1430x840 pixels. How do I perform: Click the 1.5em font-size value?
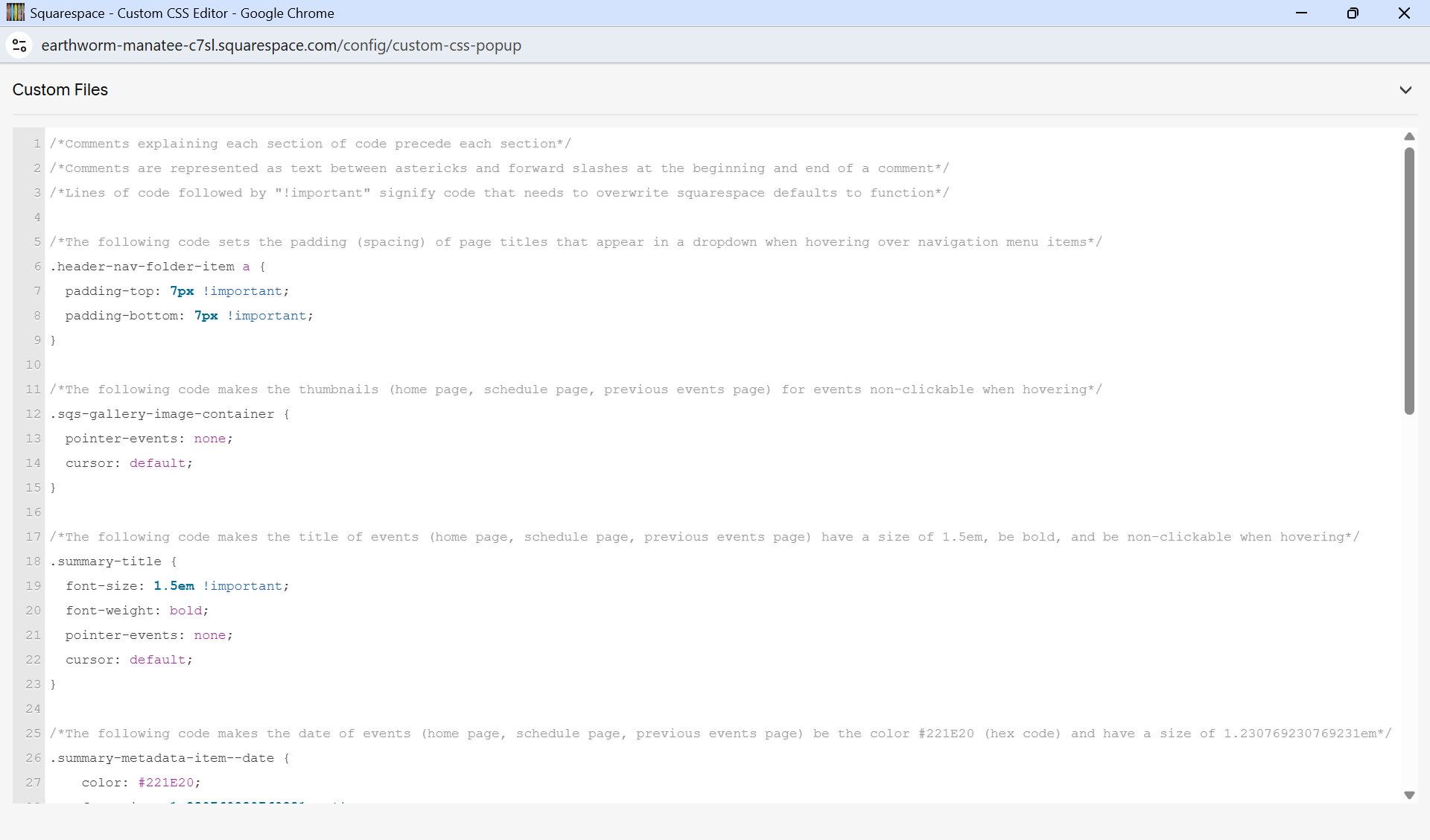[x=174, y=586]
